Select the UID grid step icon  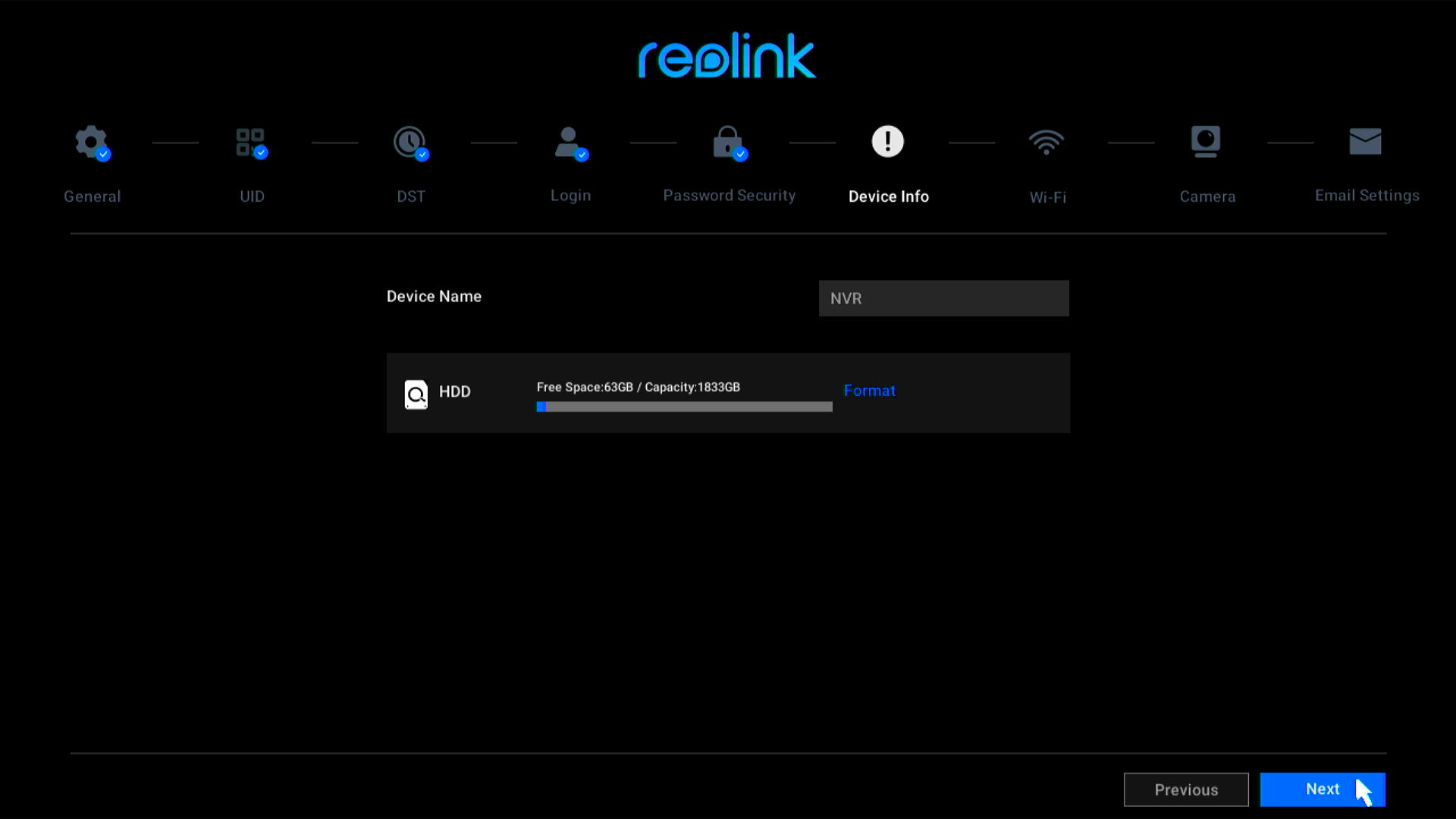251,143
